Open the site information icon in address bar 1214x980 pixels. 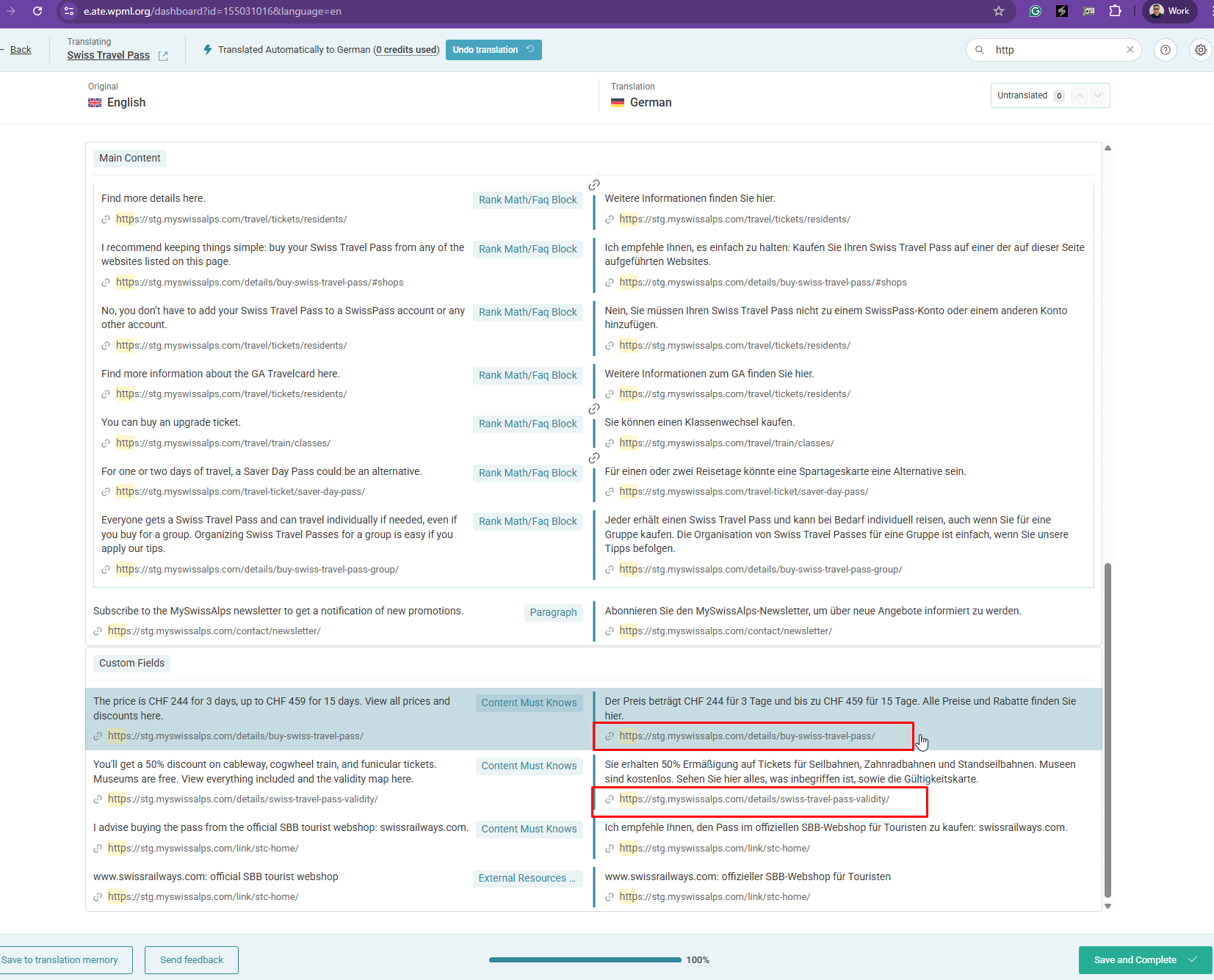69,11
